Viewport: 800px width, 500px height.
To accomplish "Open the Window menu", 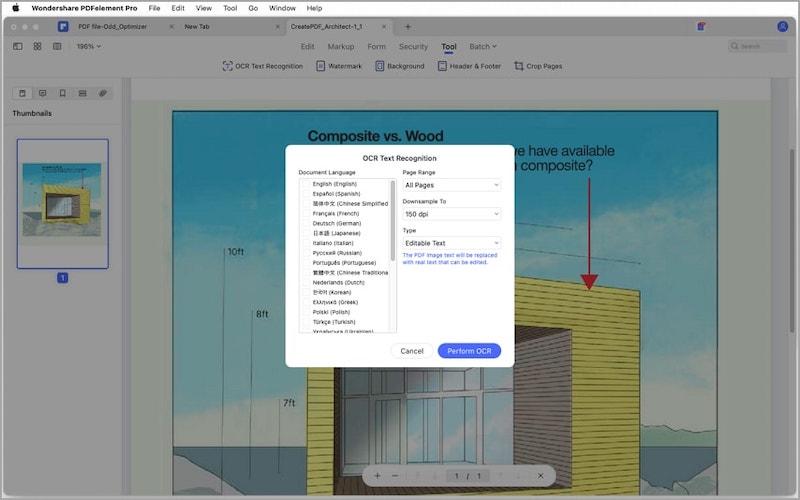I will [282, 8].
